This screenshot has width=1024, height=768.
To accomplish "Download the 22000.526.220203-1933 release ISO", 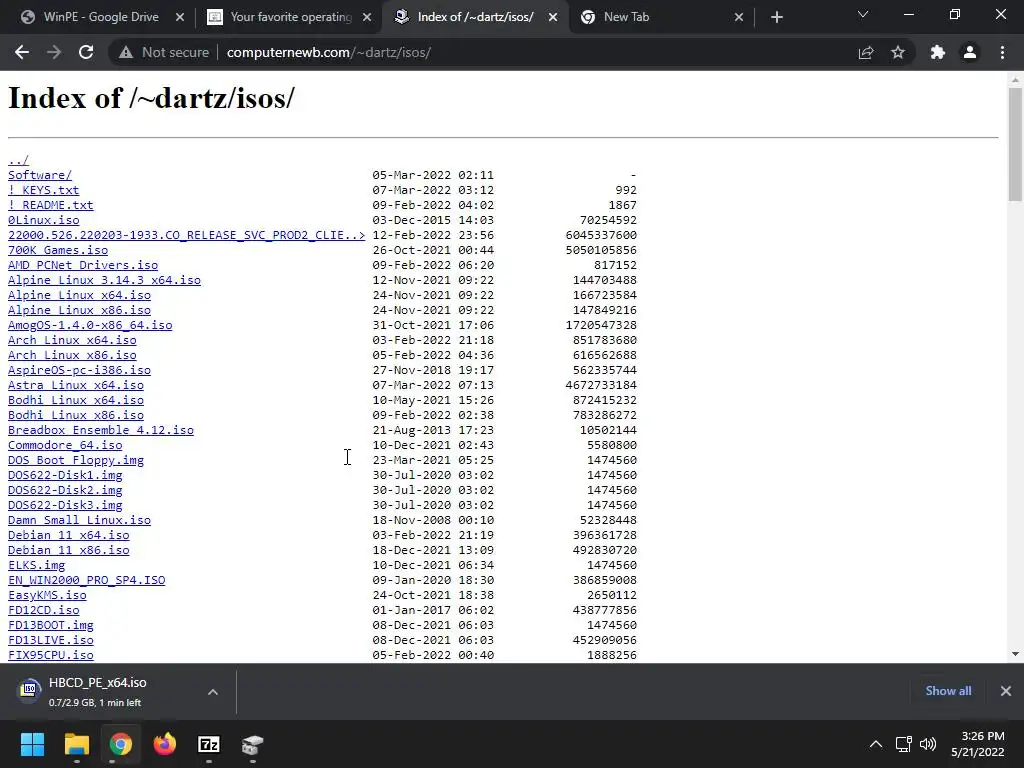I will coord(186,235).
